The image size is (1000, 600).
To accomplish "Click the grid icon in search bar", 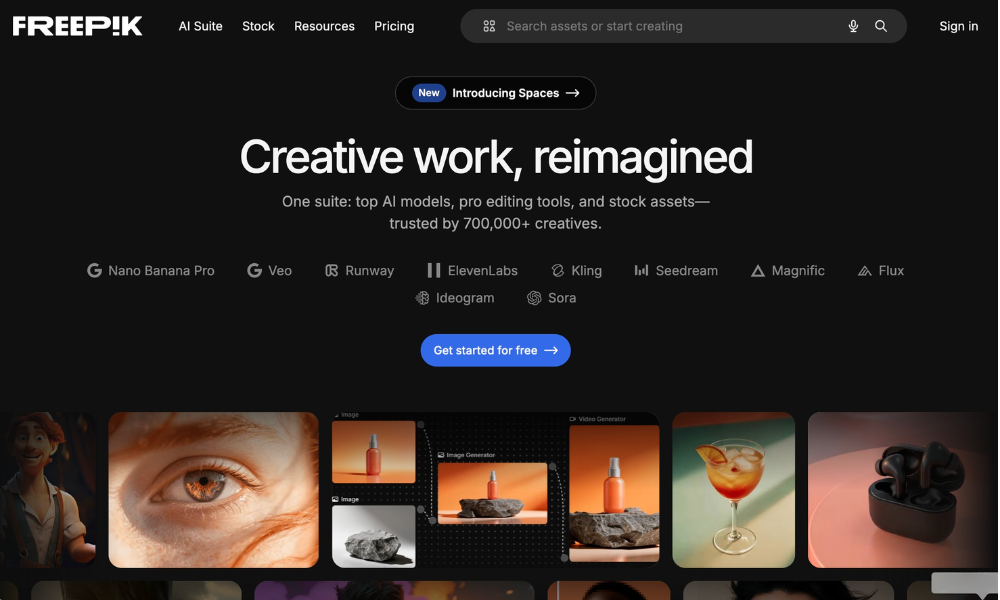I will [489, 27].
